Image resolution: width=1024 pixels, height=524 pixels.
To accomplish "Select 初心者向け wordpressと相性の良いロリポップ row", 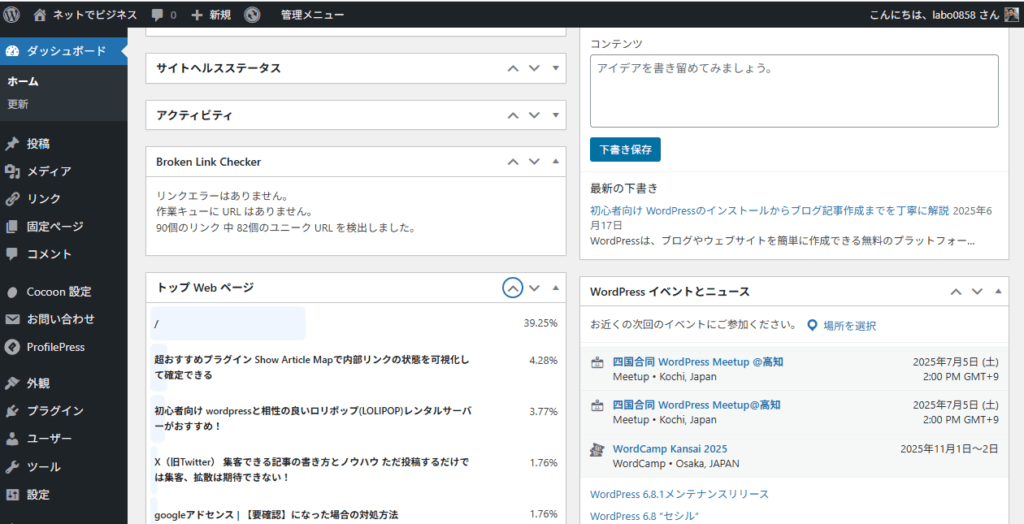I will click(x=355, y=418).
